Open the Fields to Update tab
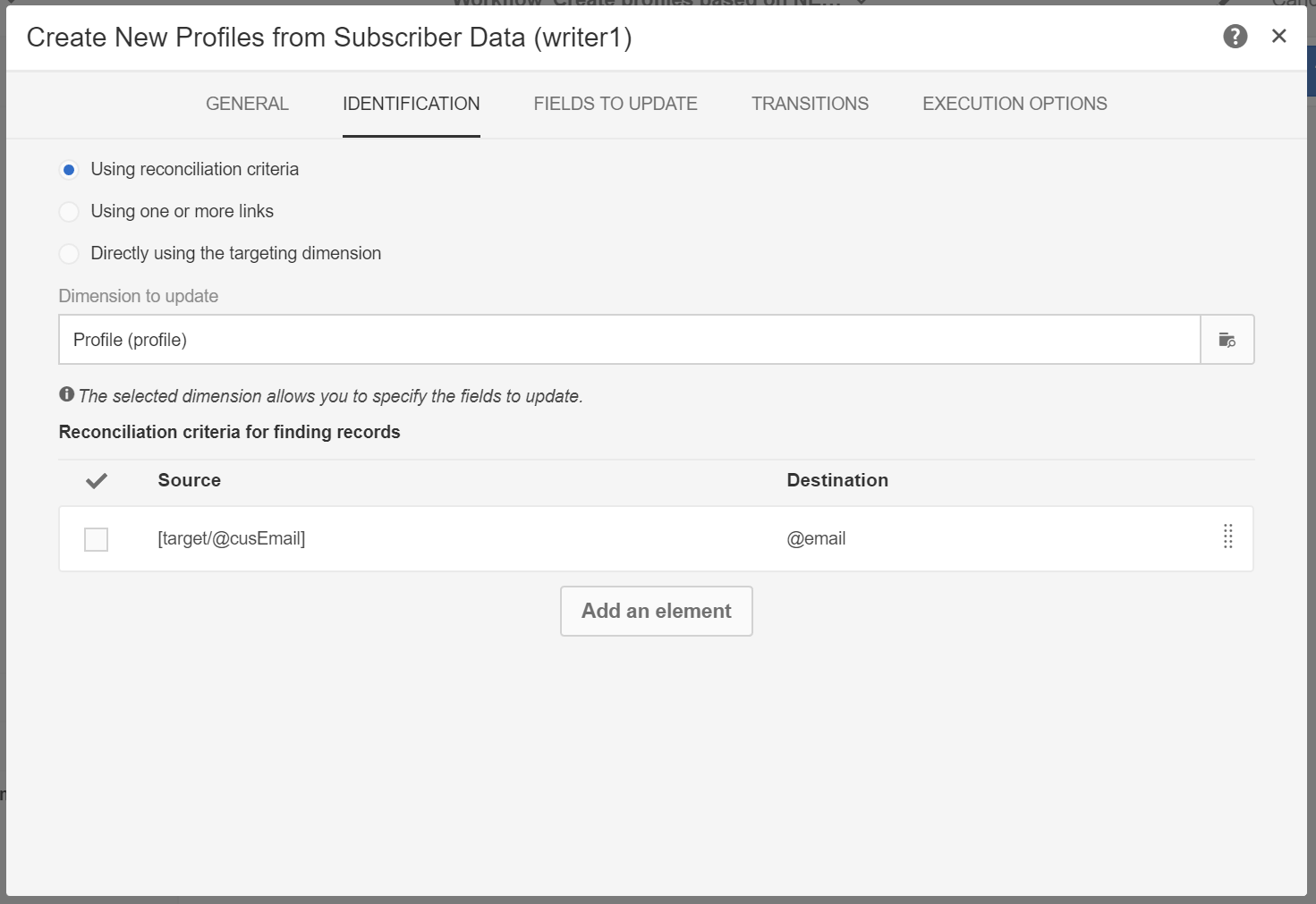 pyautogui.click(x=616, y=104)
